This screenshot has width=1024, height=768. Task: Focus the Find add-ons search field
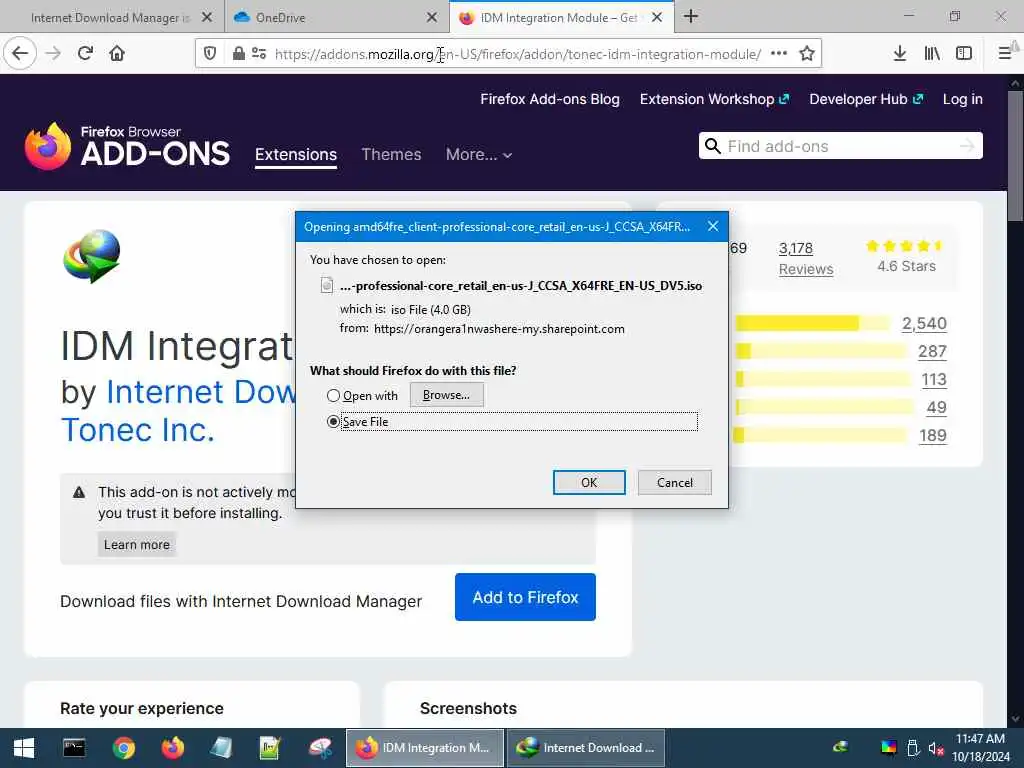pos(840,146)
